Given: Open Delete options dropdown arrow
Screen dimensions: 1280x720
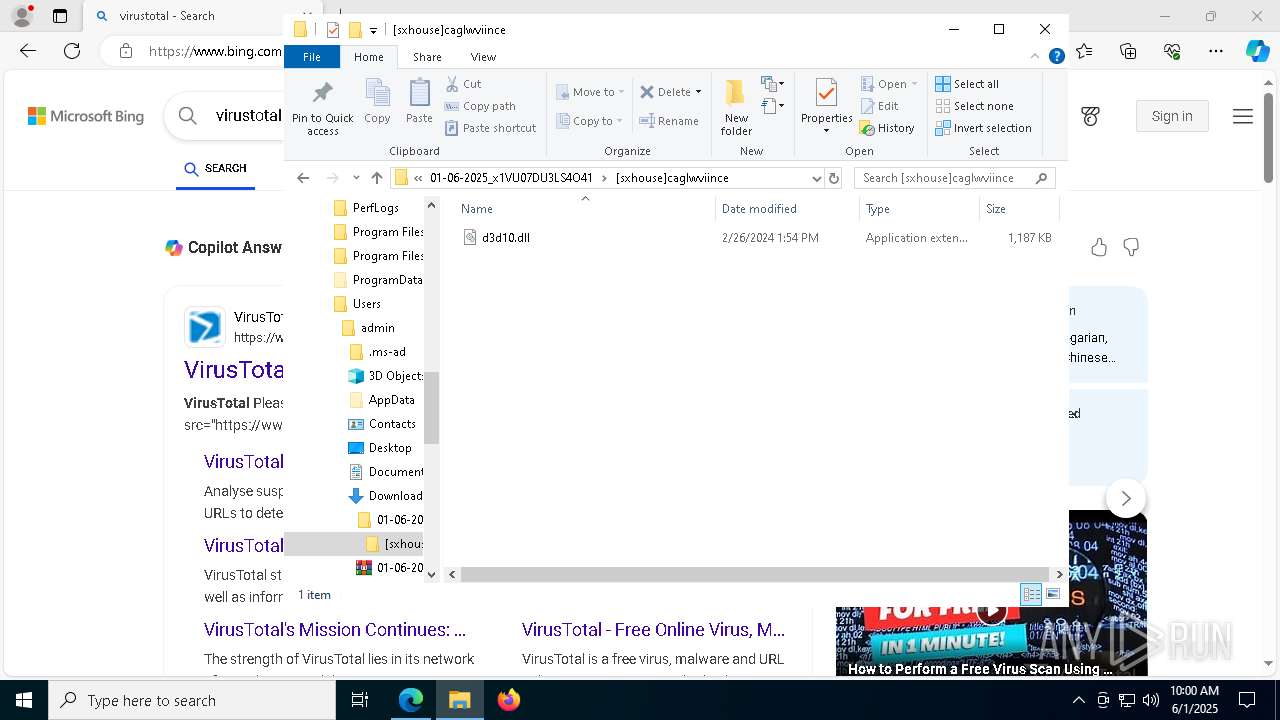Looking at the screenshot, I should pos(698,92).
